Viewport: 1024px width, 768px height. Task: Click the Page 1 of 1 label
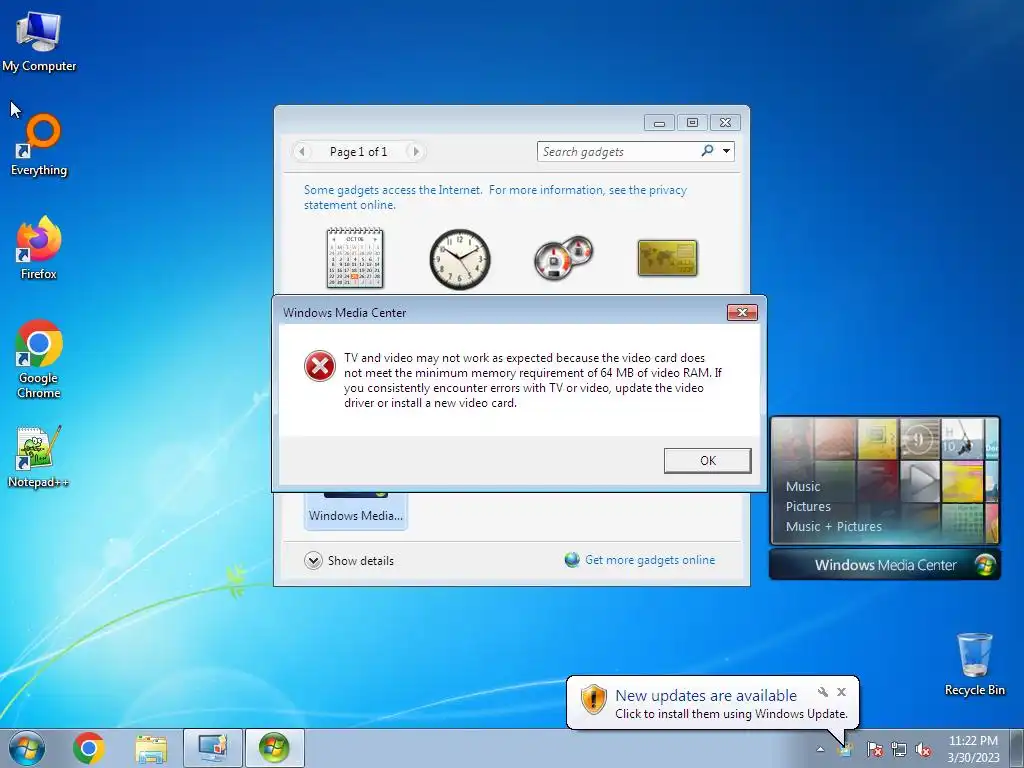[x=359, y=152]
